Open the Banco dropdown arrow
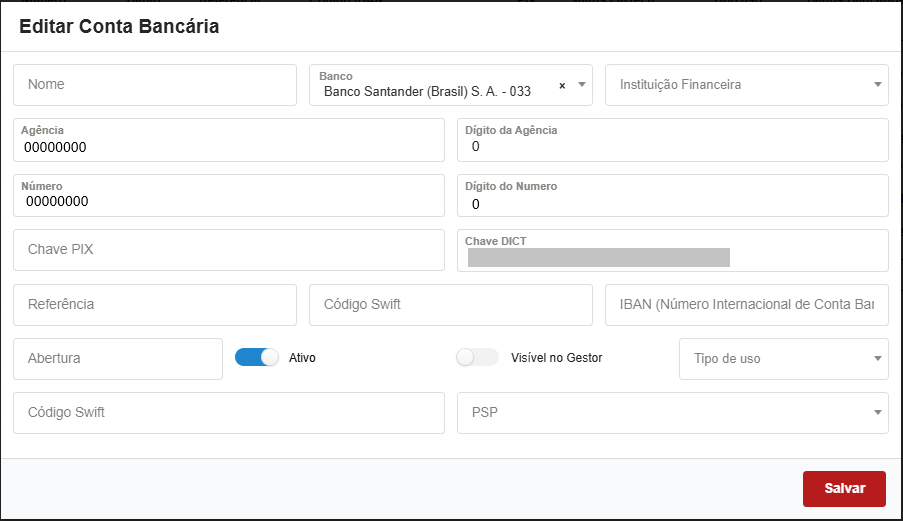This screenshot has width=903, height=521. [583, 85]
